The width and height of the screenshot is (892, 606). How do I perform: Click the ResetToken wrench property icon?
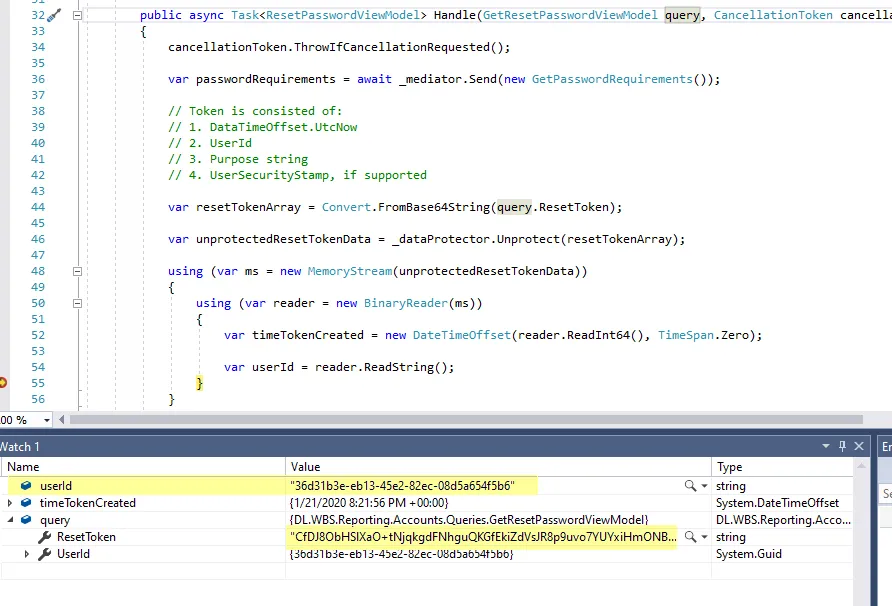pyautogui.click(x=44, y=537)
